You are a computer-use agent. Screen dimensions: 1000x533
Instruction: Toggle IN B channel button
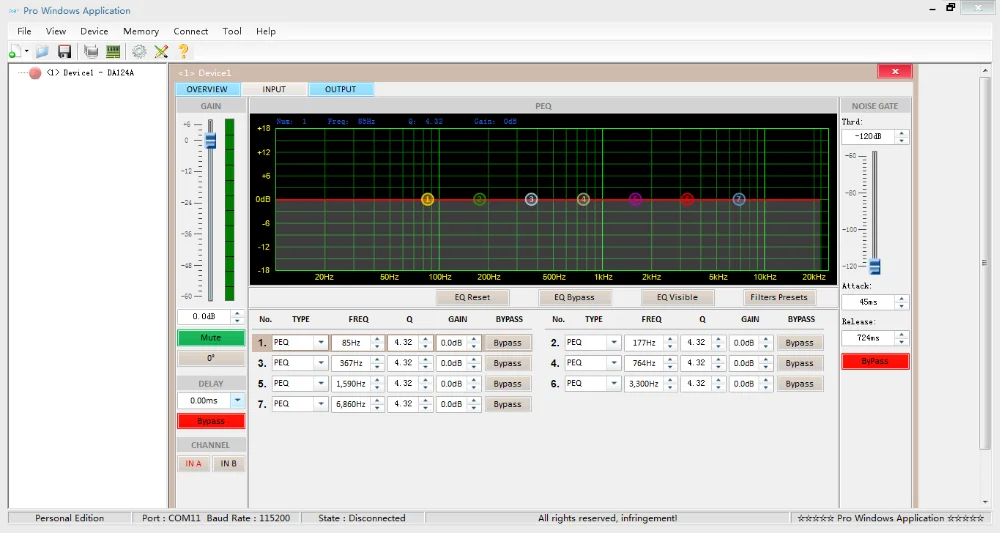[228, 464]
